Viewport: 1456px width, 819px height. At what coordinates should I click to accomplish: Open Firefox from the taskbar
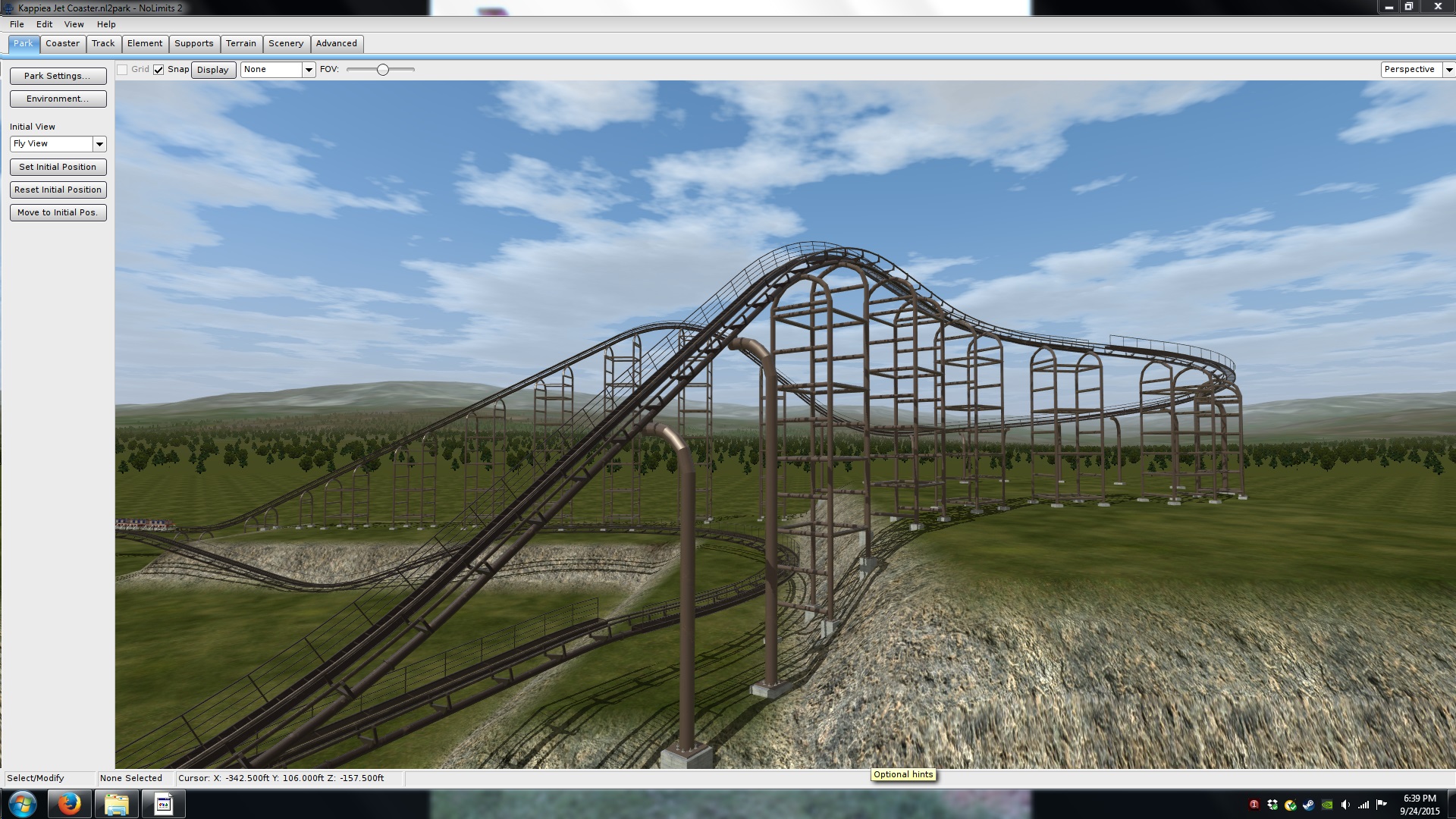click(x=69, y=804)
